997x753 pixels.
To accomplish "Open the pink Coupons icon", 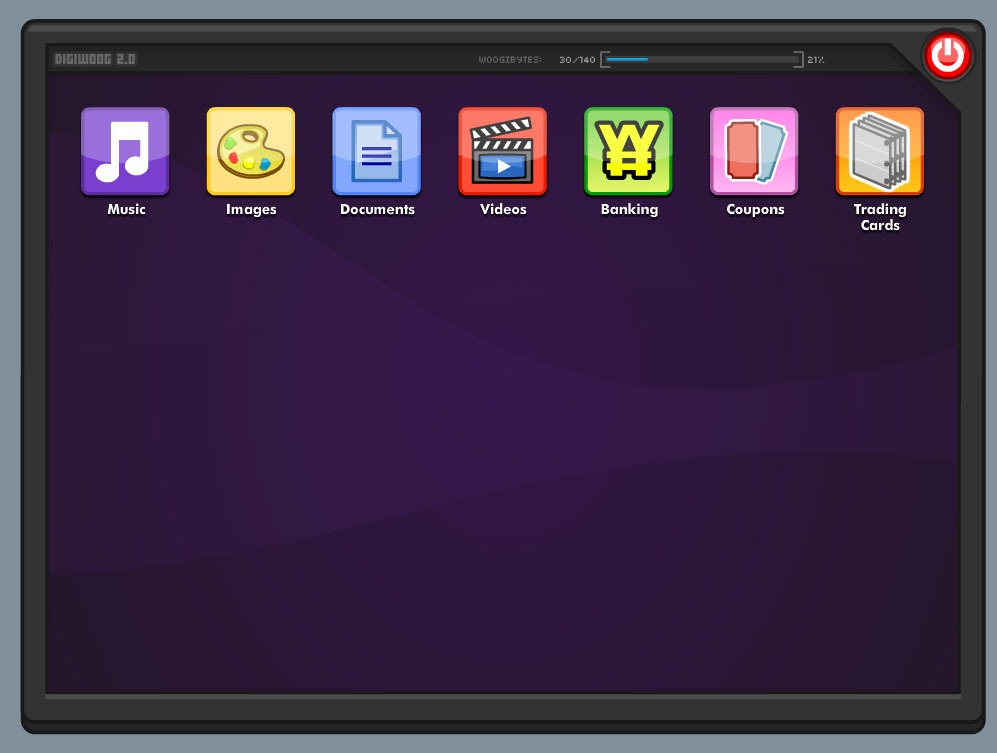I will [754, 151].
